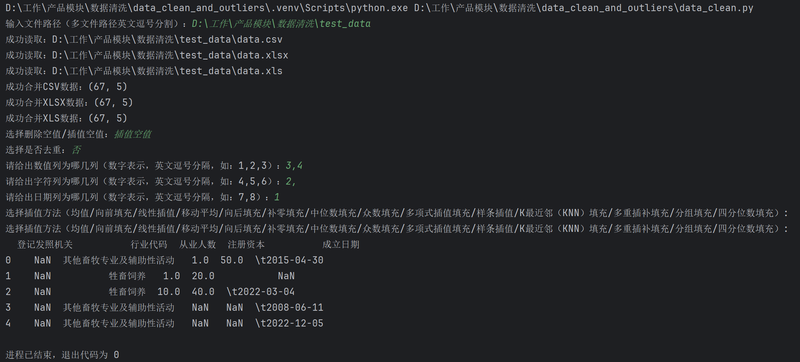Click the 成功合并CSV数据 output line
Viewport: 800px width, 362px height.
[x=66, y=87]
